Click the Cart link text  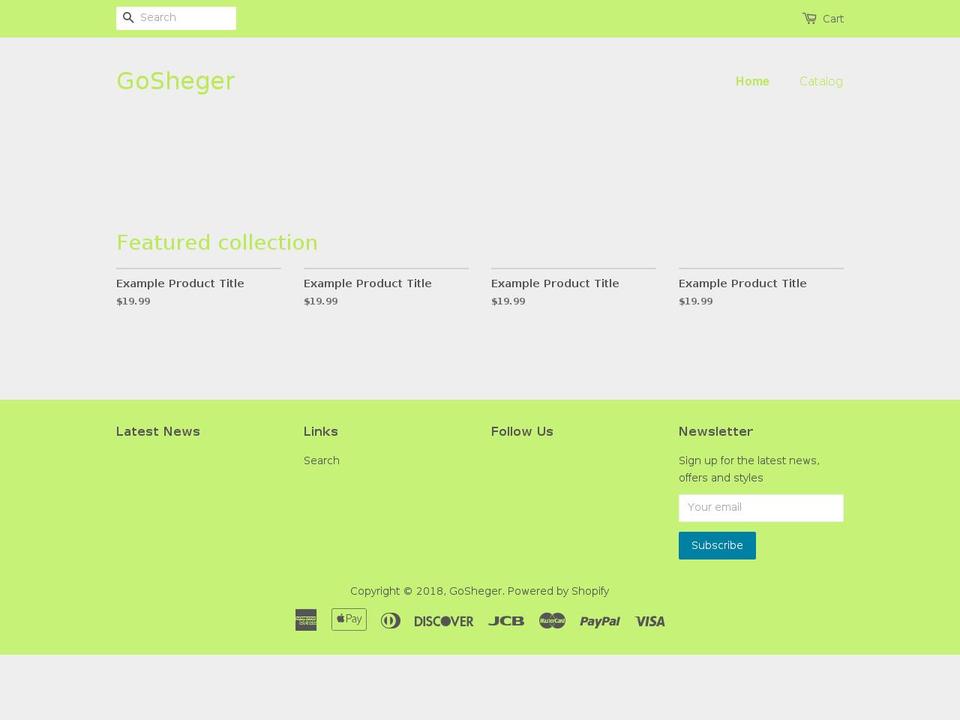(833, 19)
